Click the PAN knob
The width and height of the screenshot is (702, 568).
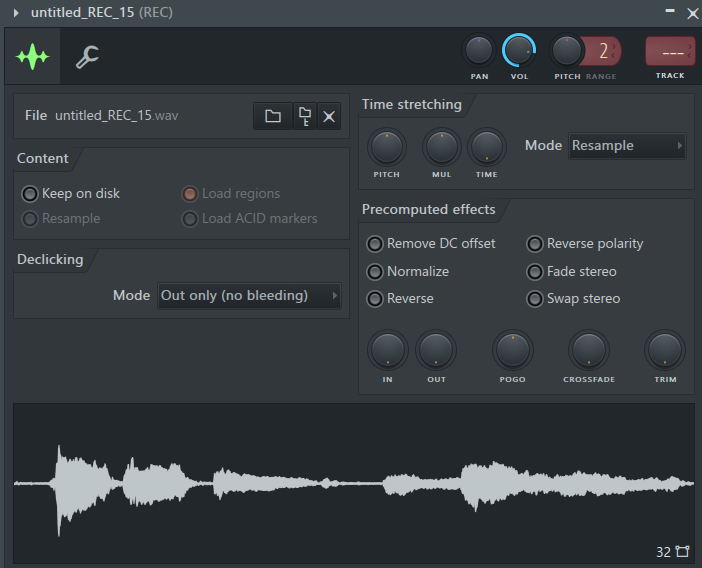[479, 51]
